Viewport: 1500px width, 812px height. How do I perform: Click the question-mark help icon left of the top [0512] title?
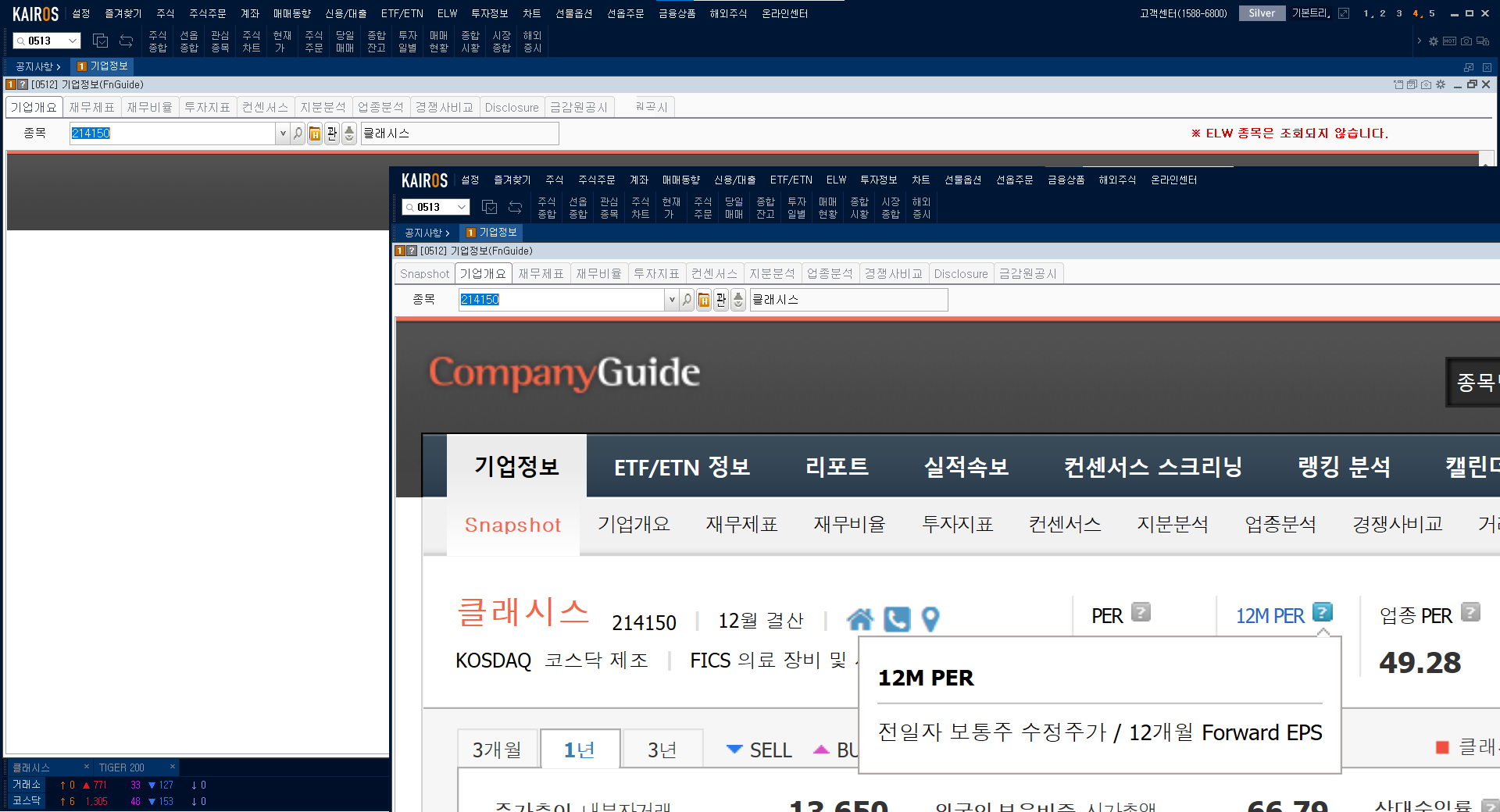click(23, 84)
